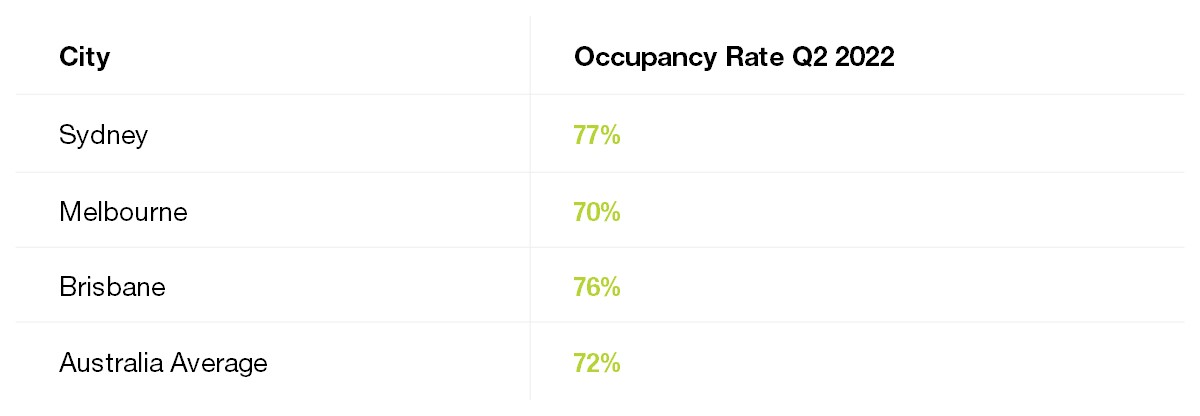This screenshot has height=416, width=1200.
Task: Select the Melbourne city cell
Action: coord(123,212)
